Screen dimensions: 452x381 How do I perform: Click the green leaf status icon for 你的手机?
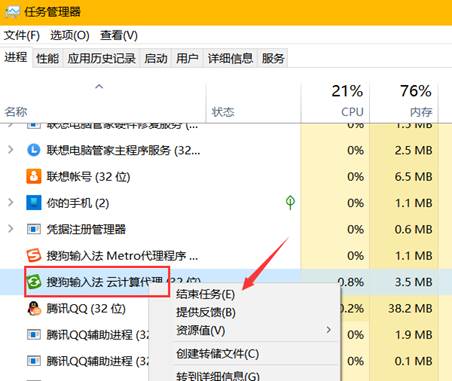click(x=290, y=202)
